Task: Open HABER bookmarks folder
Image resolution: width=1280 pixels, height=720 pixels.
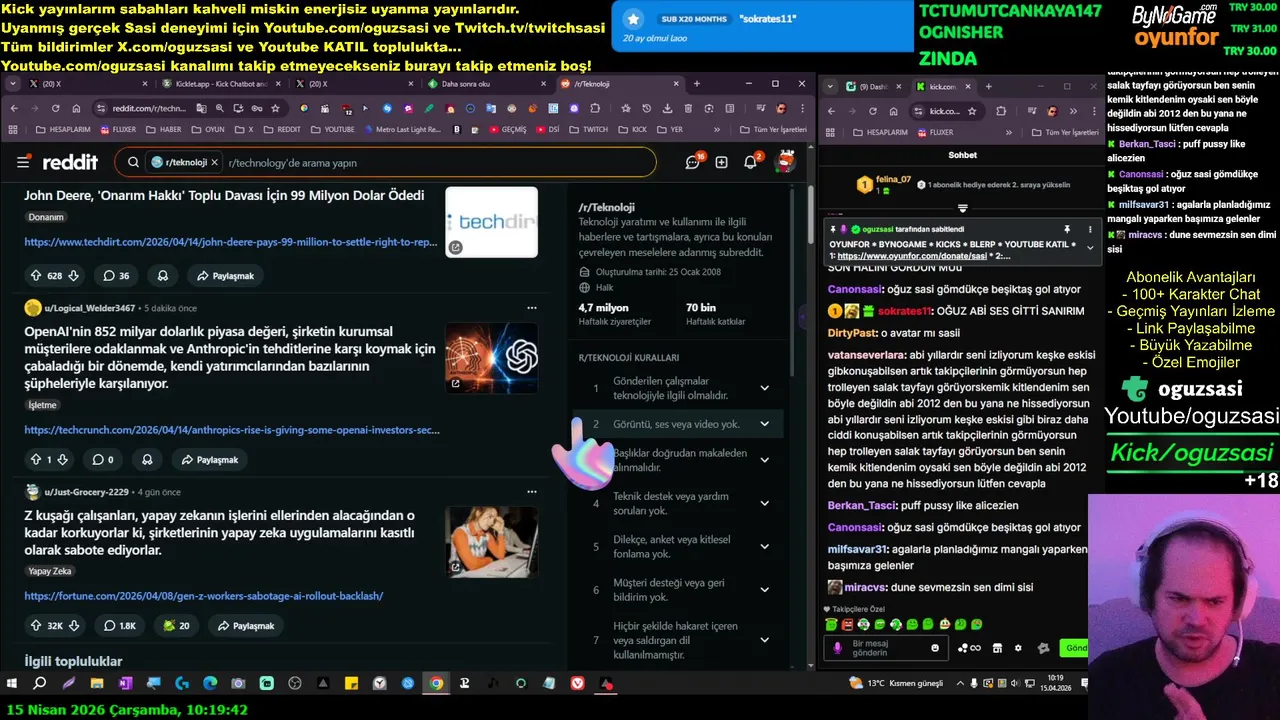Action: point(164,129)
